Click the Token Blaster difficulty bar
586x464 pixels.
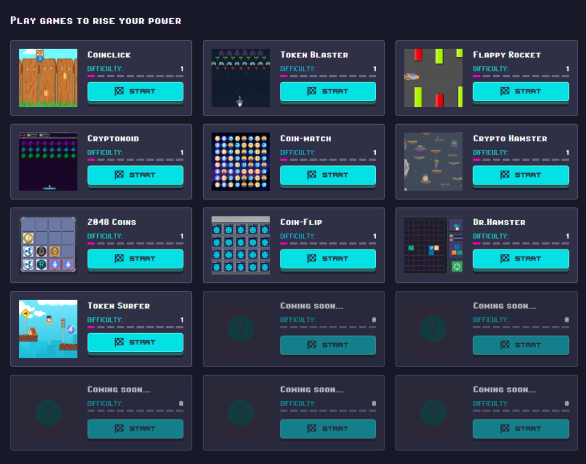(x=328, y=76)
